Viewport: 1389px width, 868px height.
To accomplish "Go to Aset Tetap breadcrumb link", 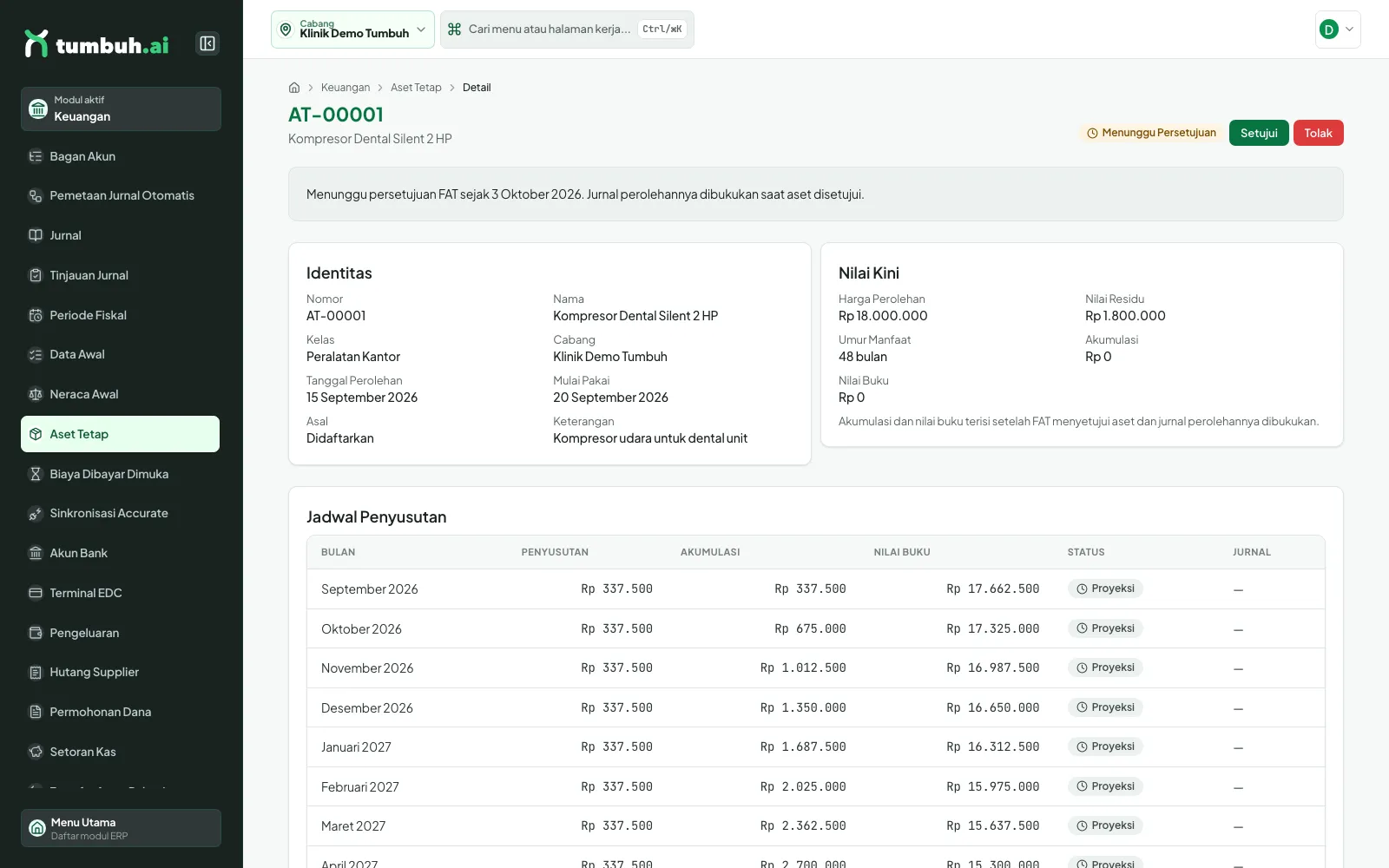I will pyautogui.click(x=416, y=88).
